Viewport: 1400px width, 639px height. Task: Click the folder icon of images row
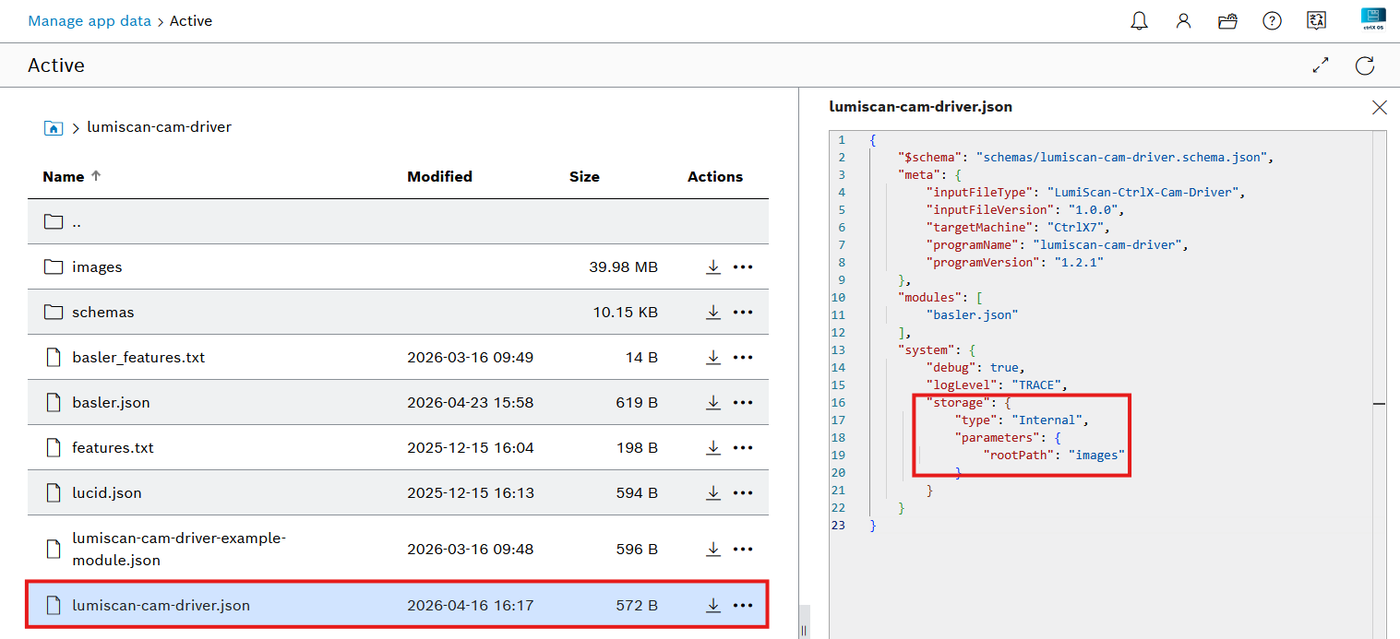point(53,267)
